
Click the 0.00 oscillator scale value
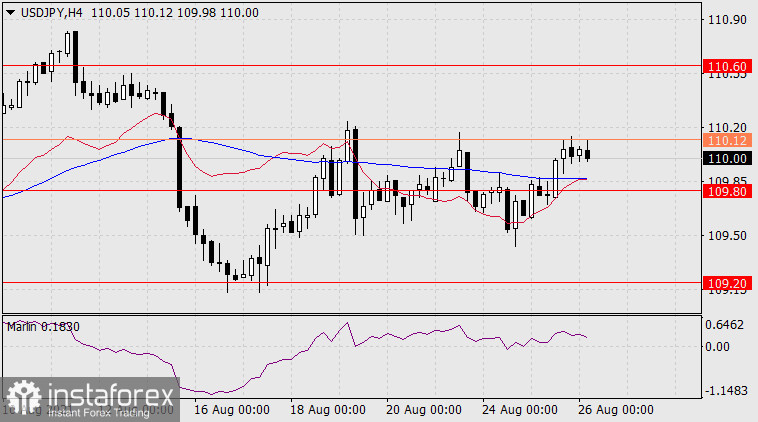[717, 347]
